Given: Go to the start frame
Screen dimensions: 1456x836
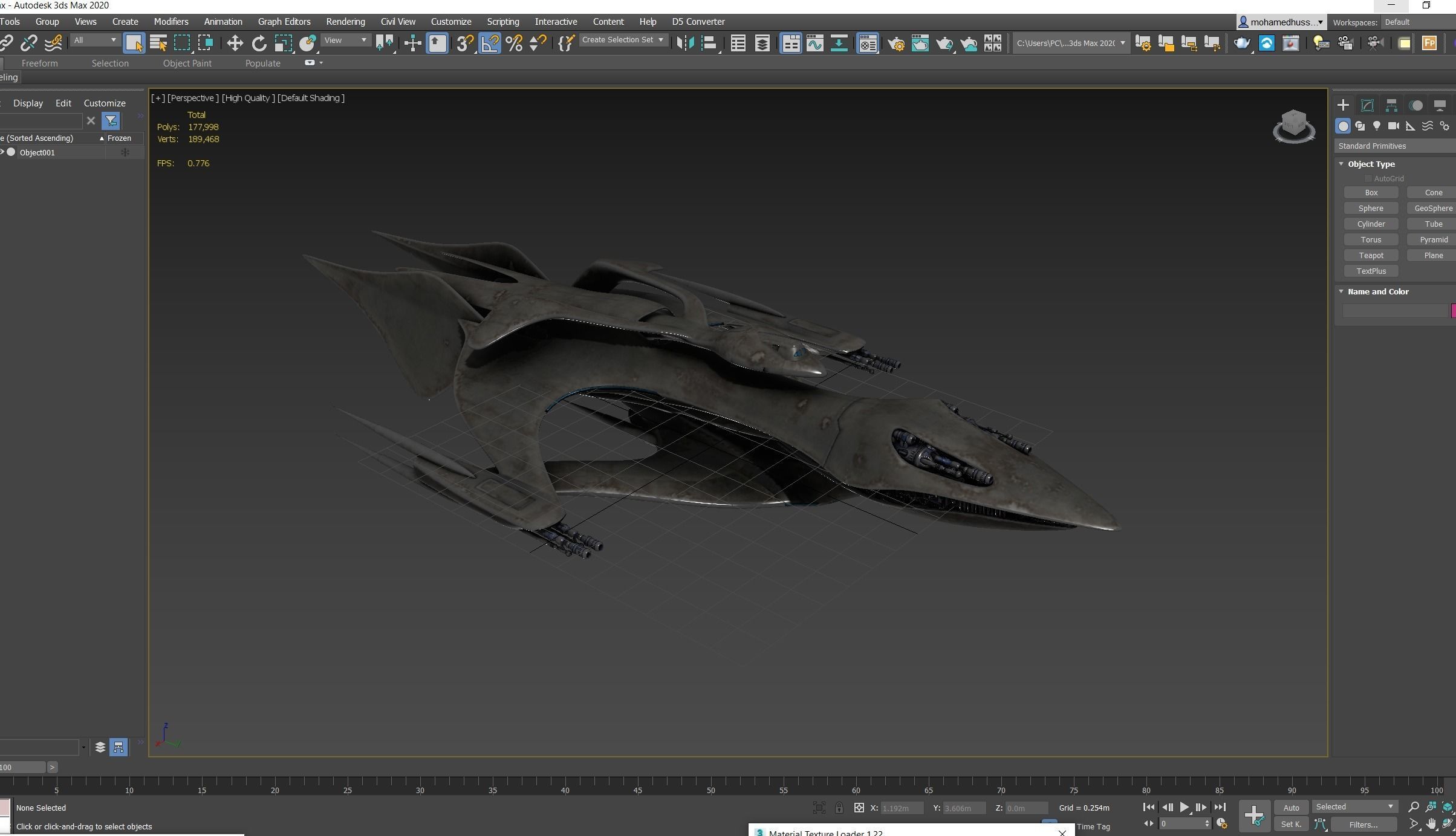Looking at the screenshot, I should tap(1148, 807).
